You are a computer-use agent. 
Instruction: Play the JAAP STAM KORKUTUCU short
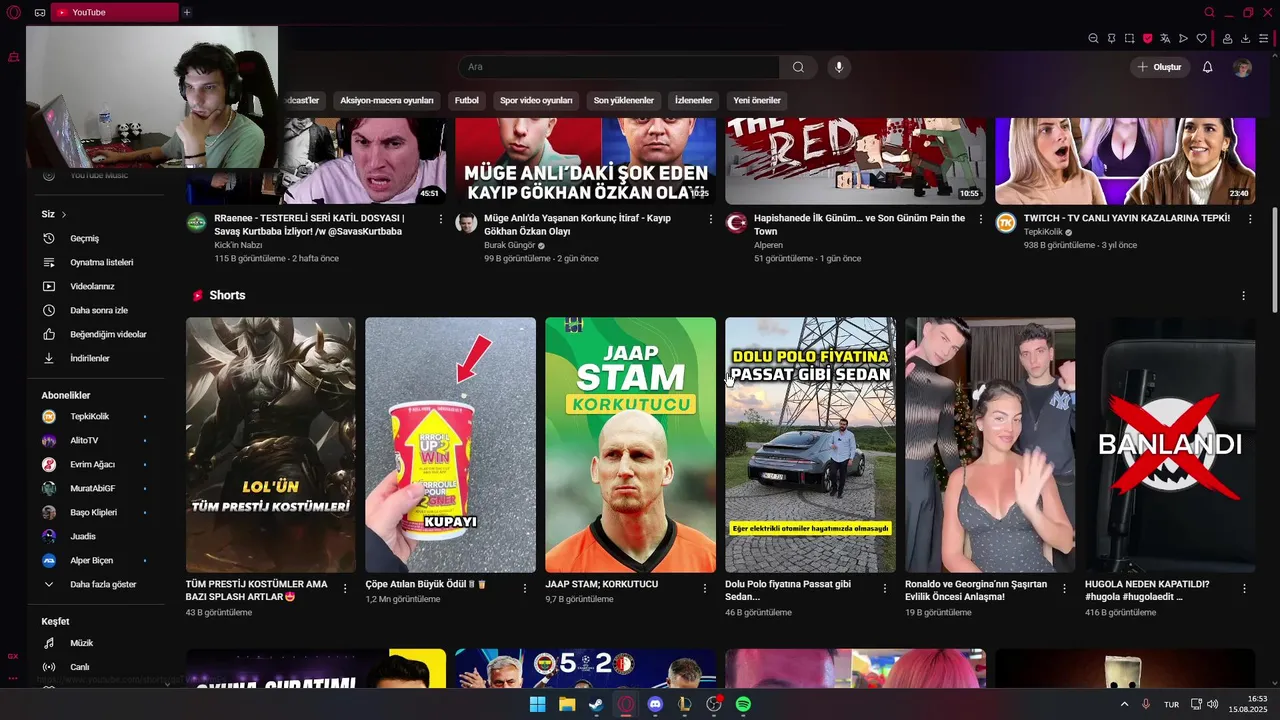click(630, 445)
